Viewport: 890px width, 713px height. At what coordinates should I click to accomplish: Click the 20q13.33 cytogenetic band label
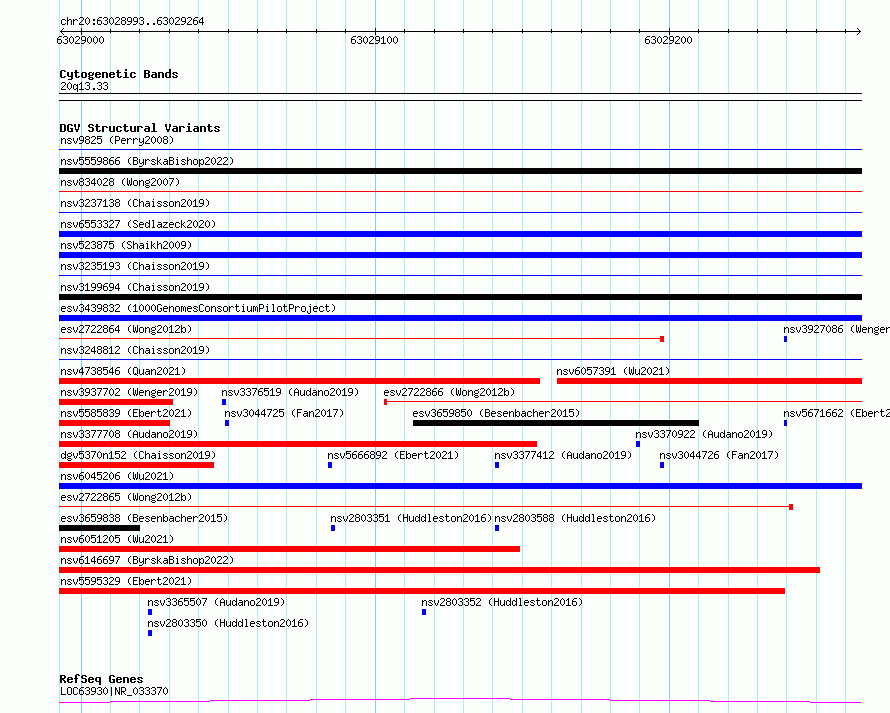click(x=84, y=86)
